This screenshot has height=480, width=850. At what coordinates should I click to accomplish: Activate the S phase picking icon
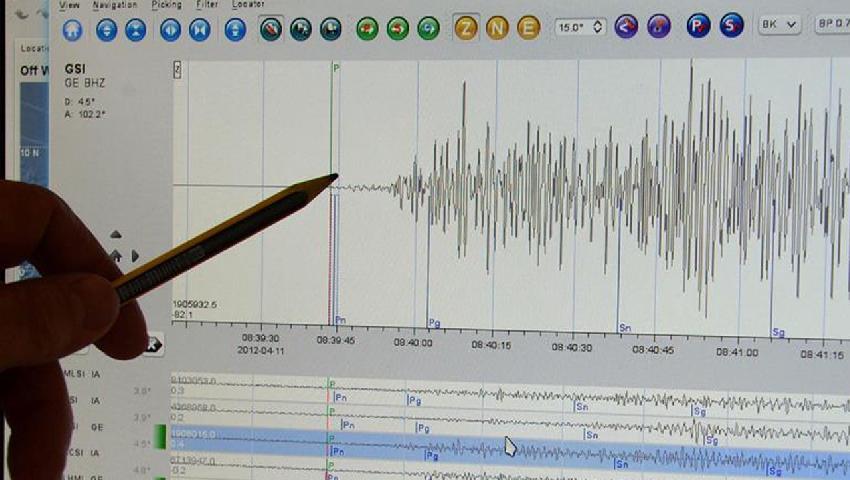point(732,26)
